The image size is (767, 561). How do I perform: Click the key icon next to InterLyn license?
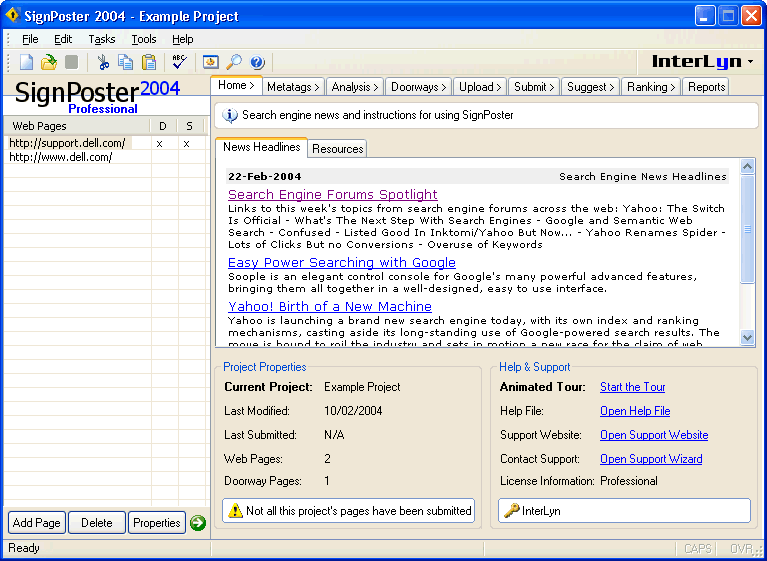[x=512, y=511]
